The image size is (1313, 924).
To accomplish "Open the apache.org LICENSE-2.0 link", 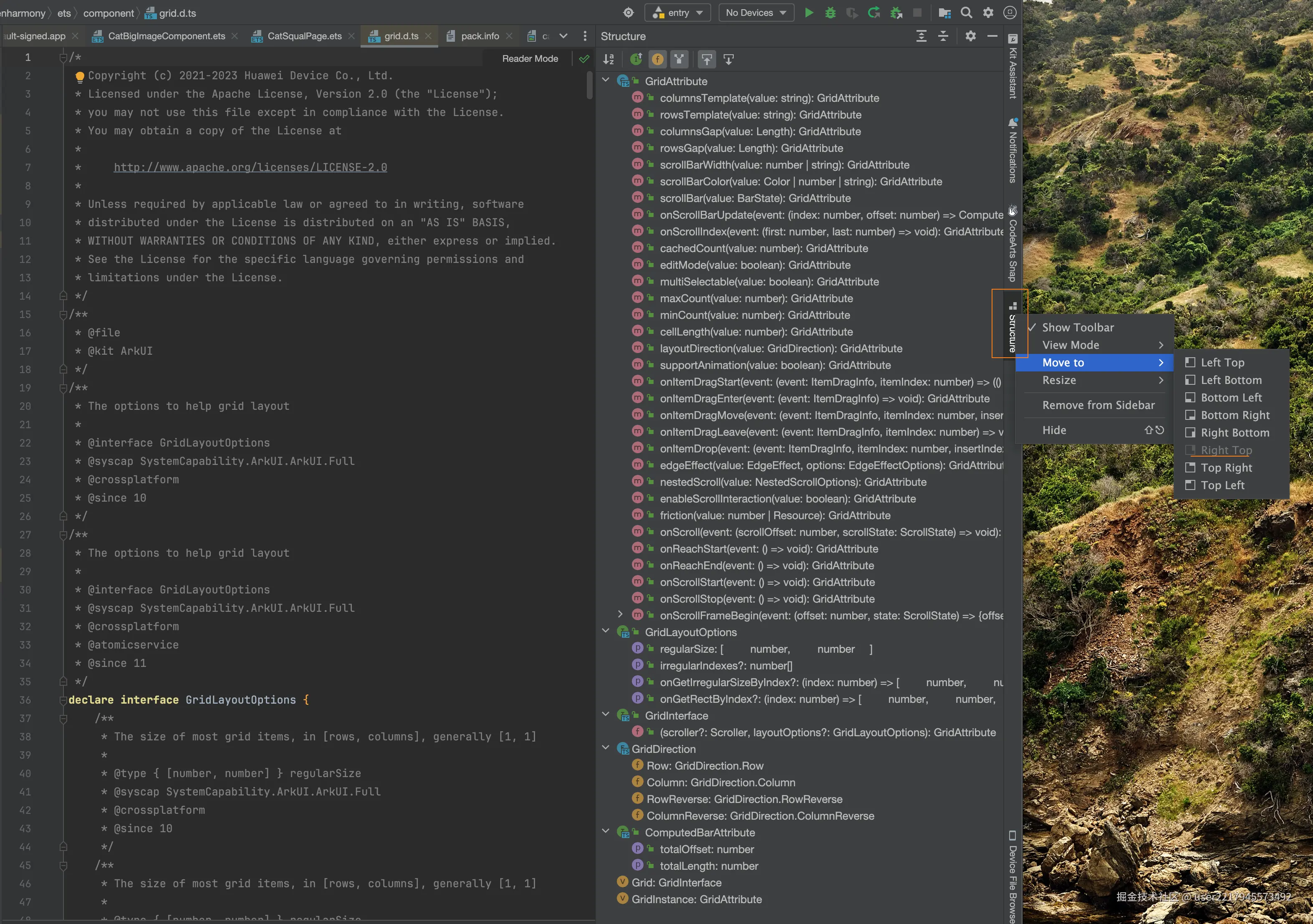I will 250,167.
